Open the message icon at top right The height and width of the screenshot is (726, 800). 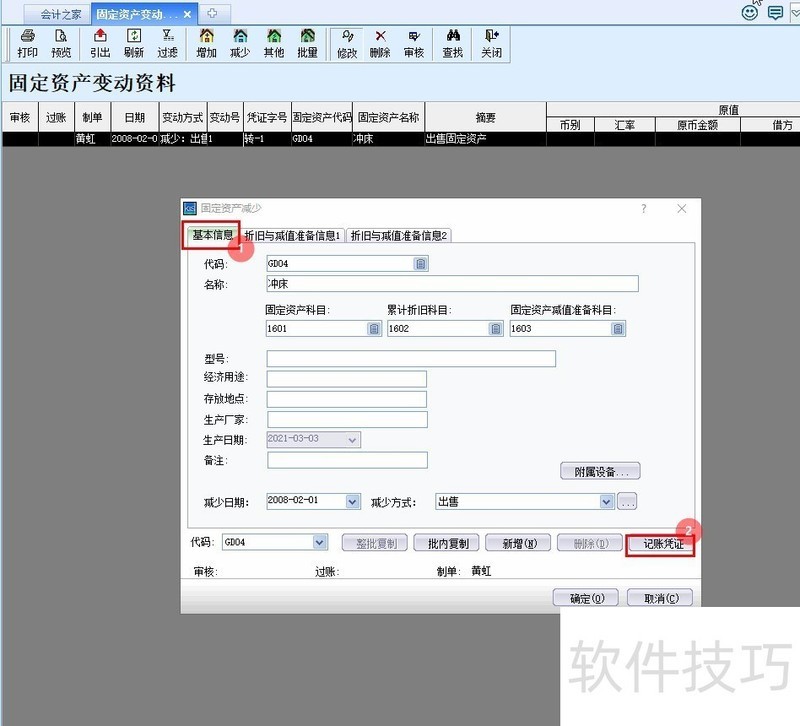[776, 13]
